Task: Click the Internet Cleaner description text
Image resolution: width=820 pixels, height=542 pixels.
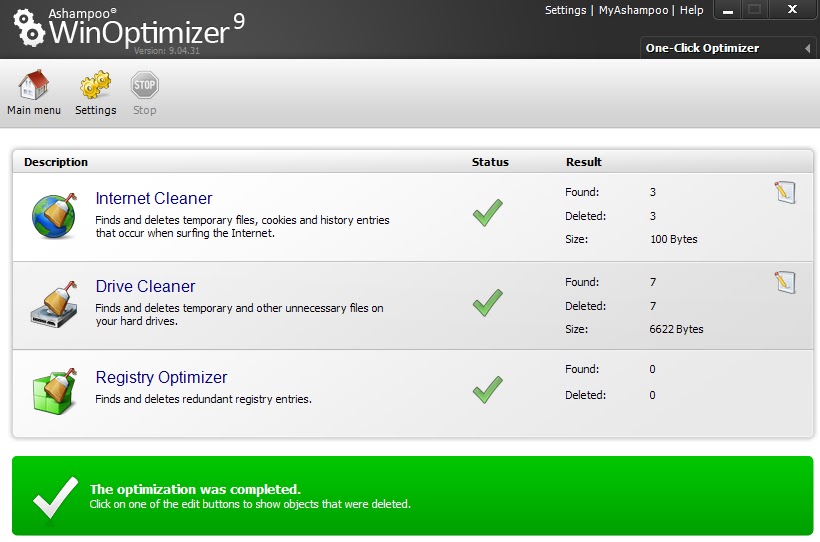Action: 242,227
